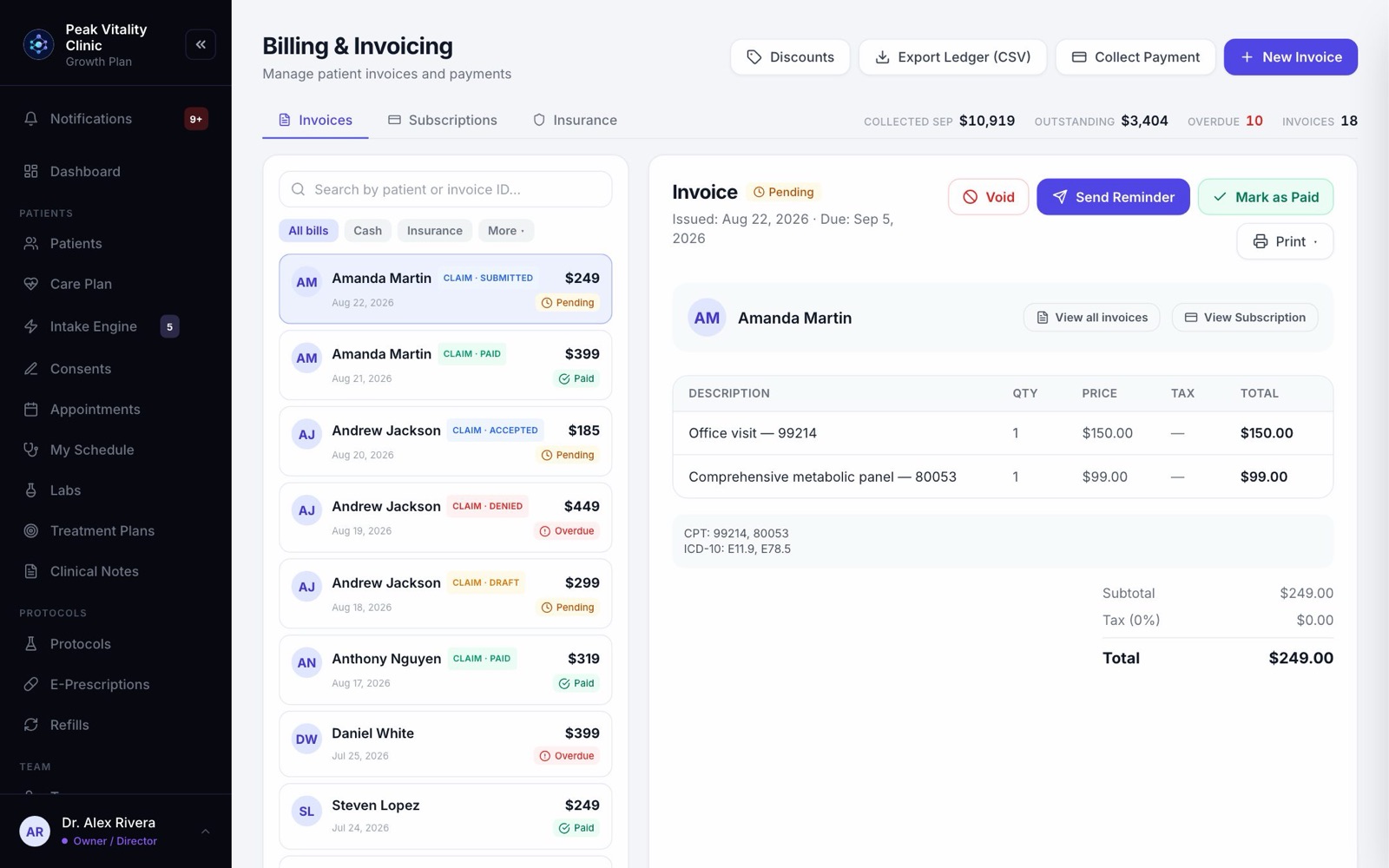This screenshot has width=1389, height=868.
Task: Select the All bills filter chip
Action: 308,230
